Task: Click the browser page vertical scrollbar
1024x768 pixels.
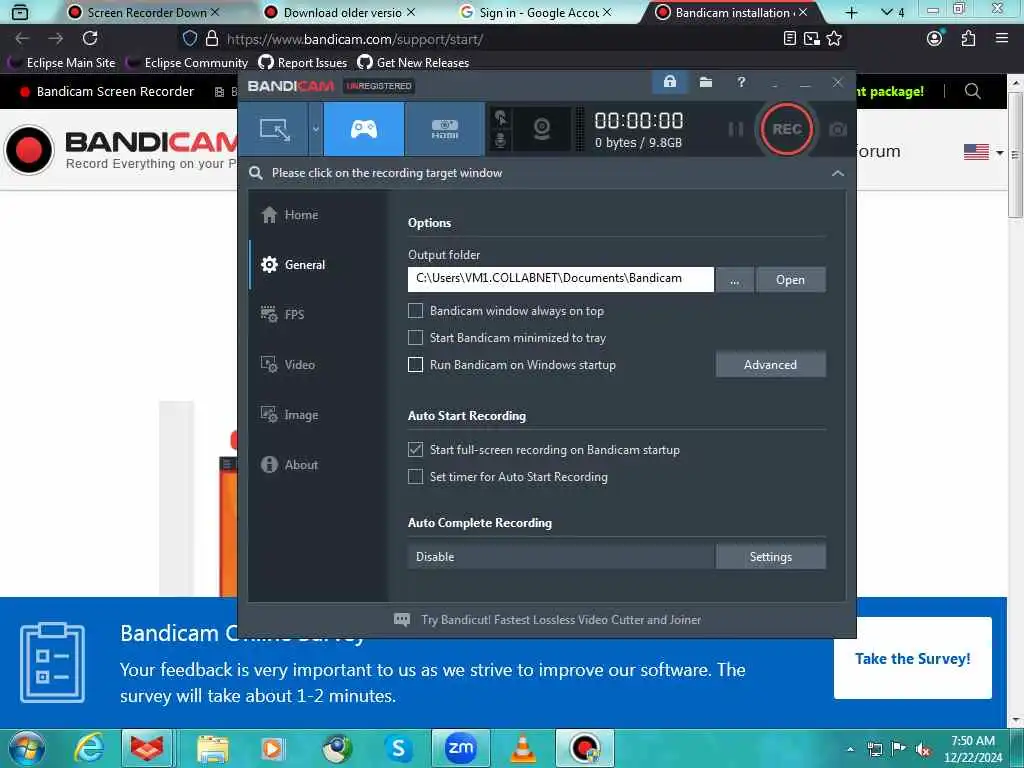Action: click(x=1016, y=155)
